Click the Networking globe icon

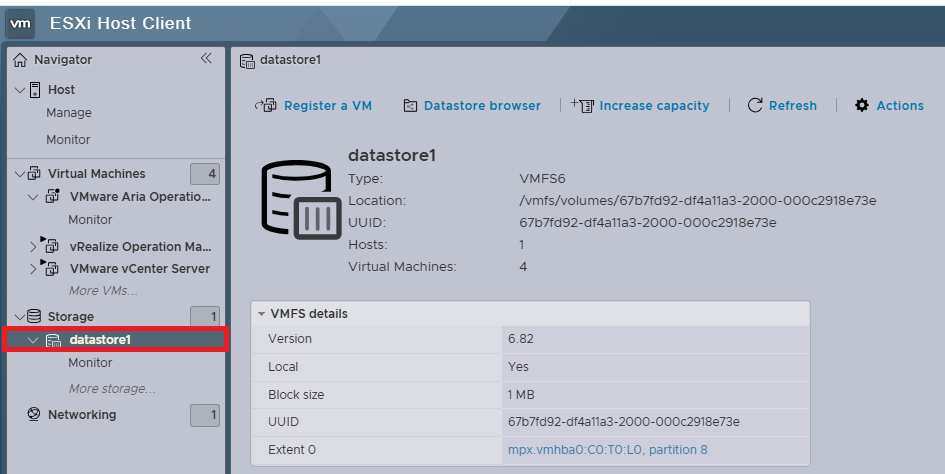tap(34, 414)
